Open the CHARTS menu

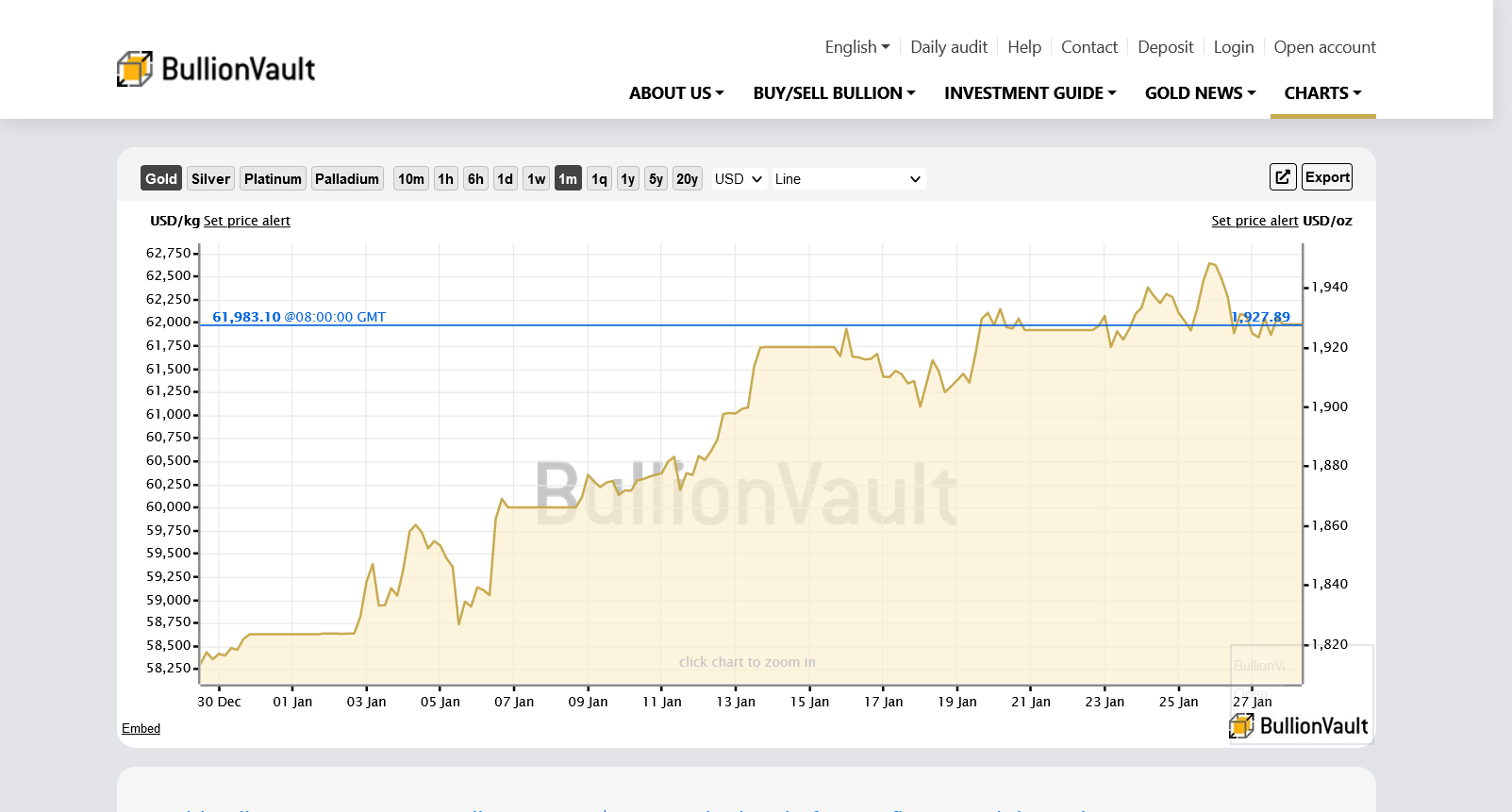point(1322,93)
